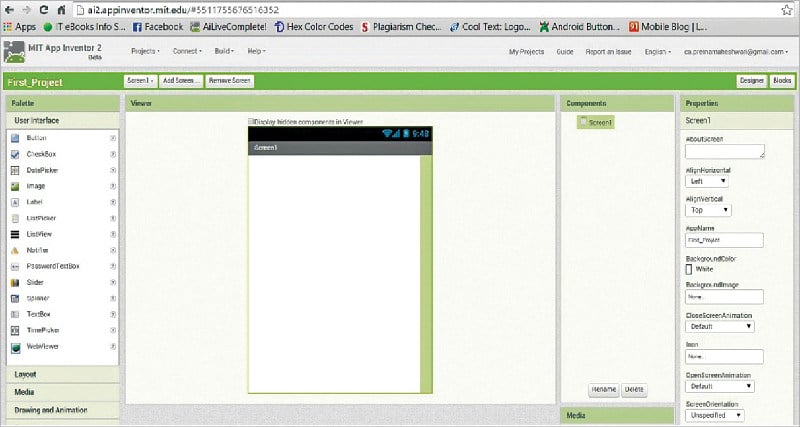This screenshot has width=800, height=427.
Task: Bookmark this page with star icon
Action: (787, 10)
